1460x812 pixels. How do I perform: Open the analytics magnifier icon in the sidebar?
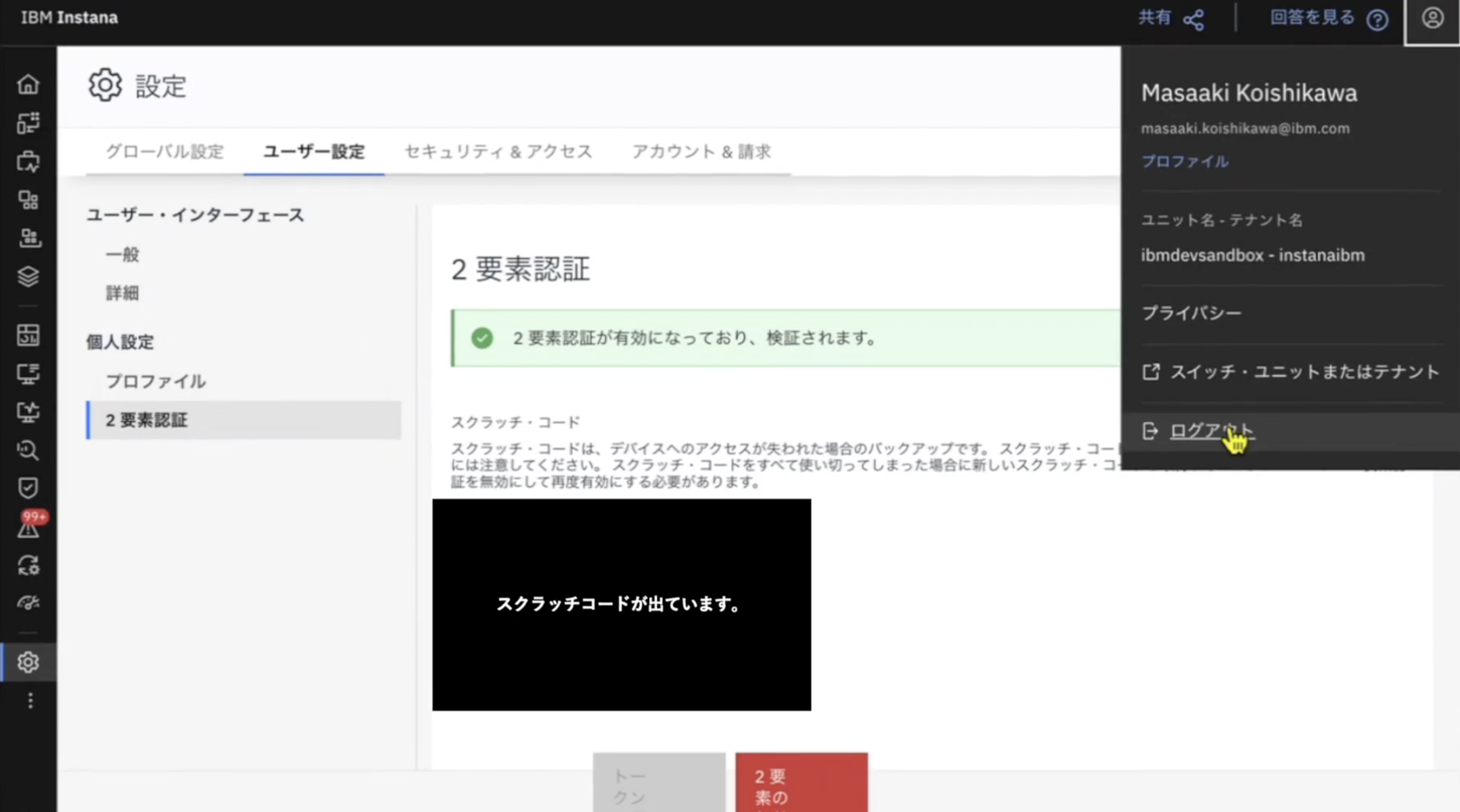pos(28,450)
